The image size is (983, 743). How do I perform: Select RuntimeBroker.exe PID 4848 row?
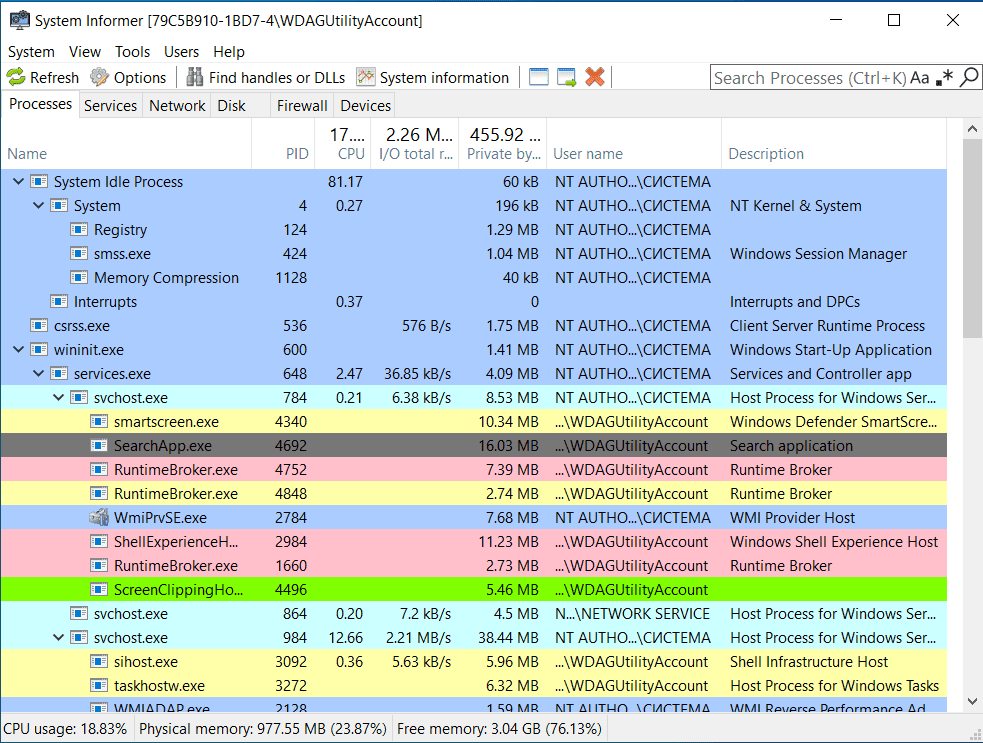pos(474,493)
